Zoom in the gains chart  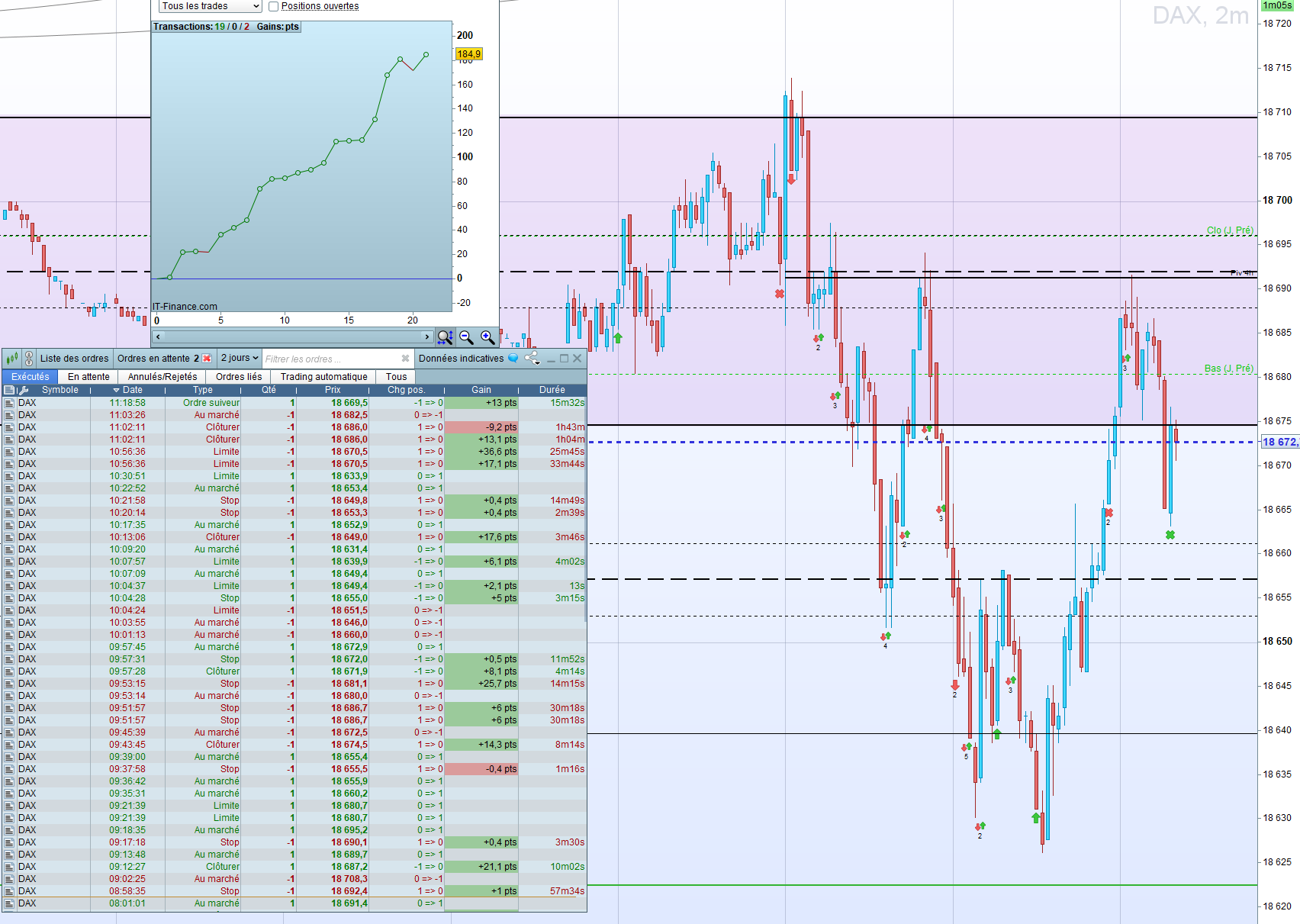[487, 336]
